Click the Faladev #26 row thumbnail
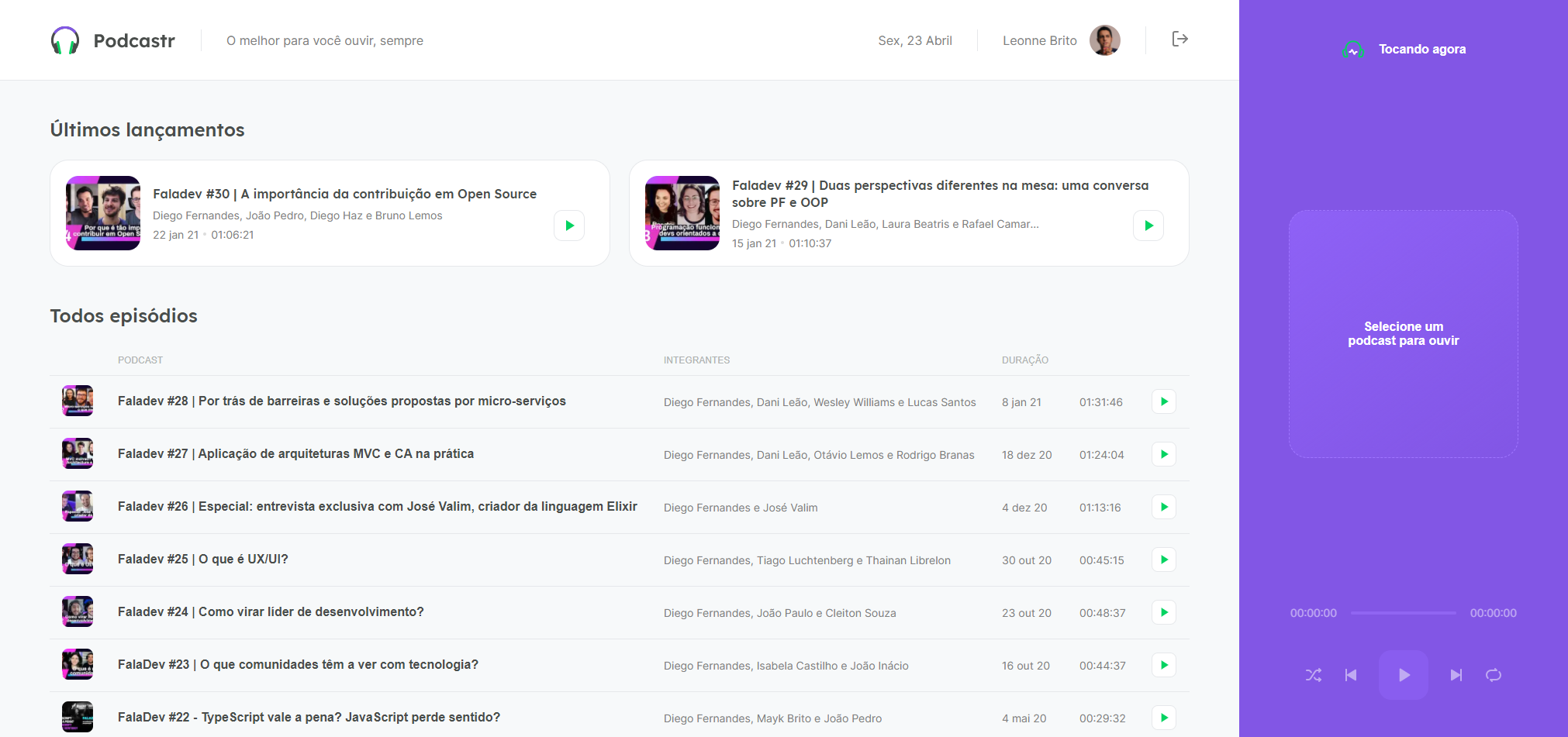Image resolution: width=1568 pixels, height=737 pixels. click(x=78, y=507)
